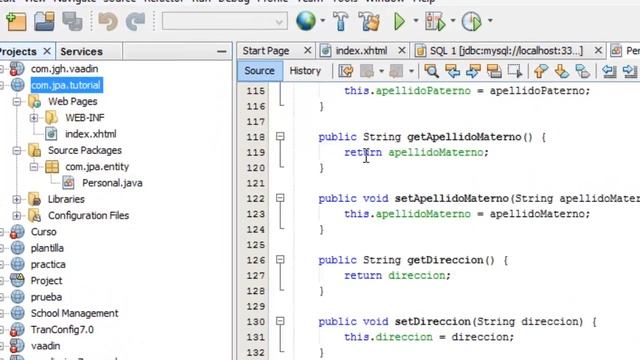Open the Start Page tab
This screenshot has width=640, height=360.
tap(266, 51)
